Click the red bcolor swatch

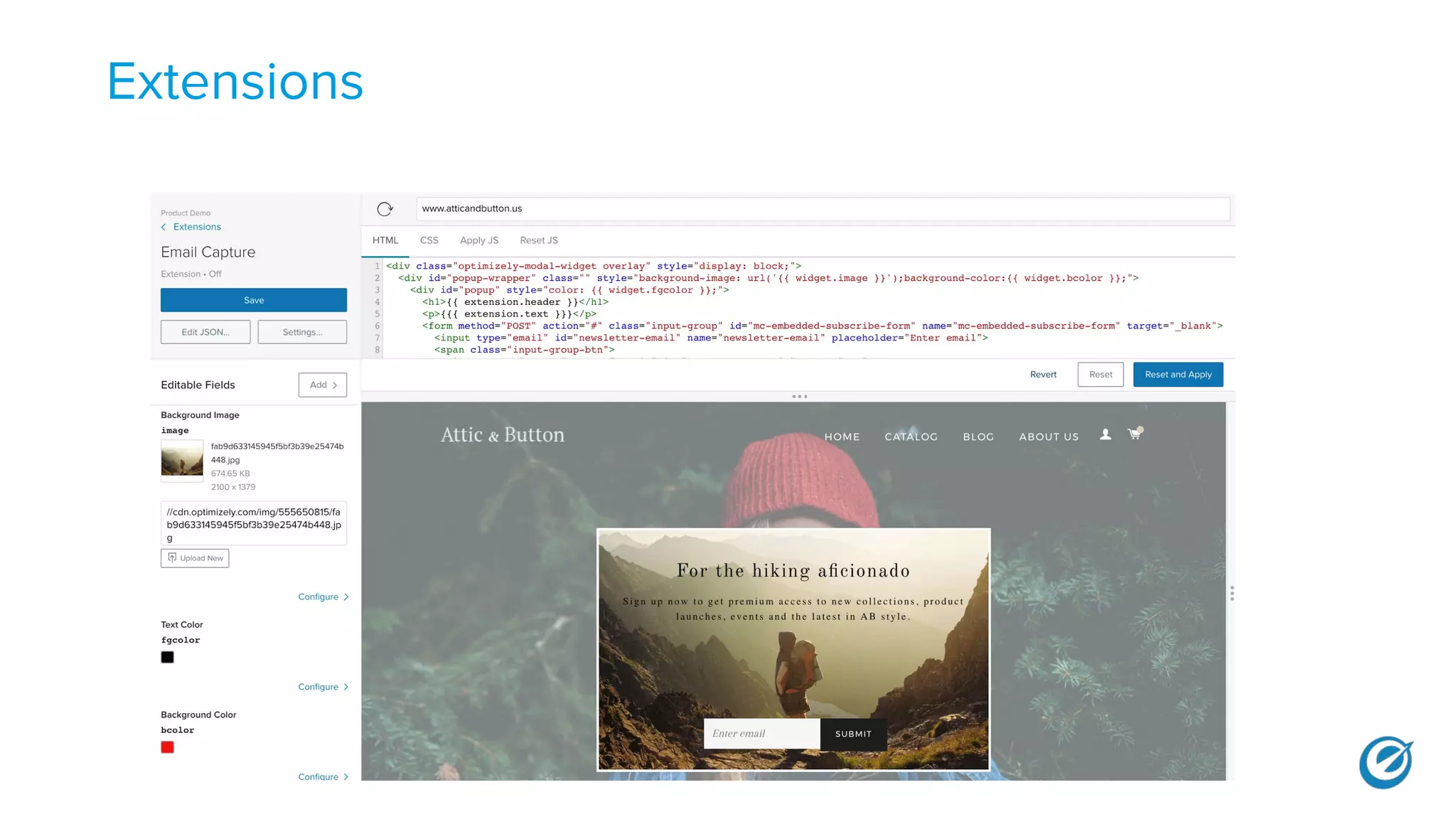[167, 747]
